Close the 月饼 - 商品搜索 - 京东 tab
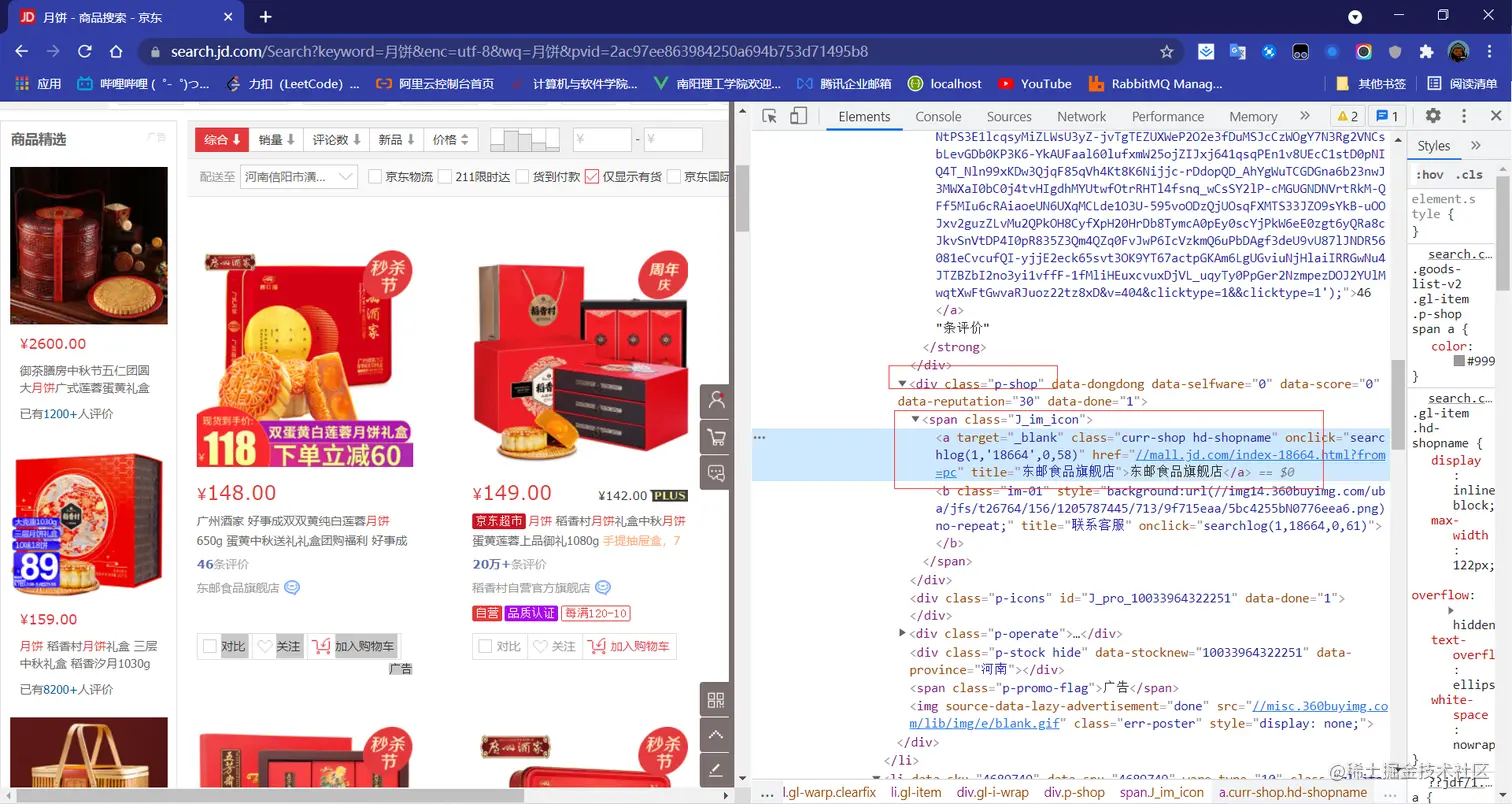The image size is (1512, 804). tap(228, 17)
